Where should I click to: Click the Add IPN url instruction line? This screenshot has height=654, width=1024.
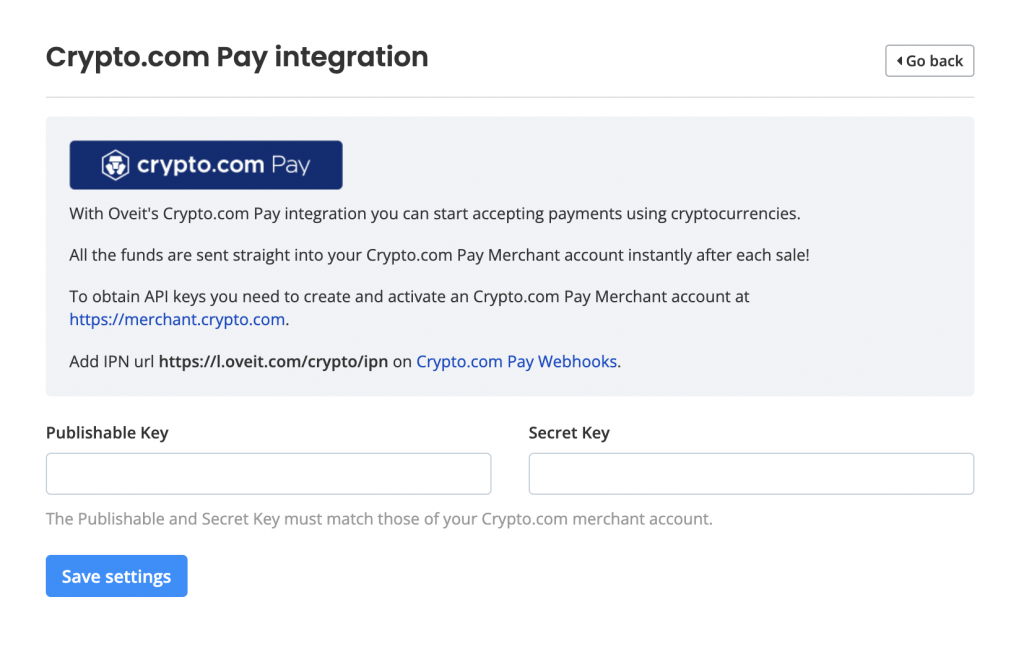pyautogui.click(x=344, y=361)
